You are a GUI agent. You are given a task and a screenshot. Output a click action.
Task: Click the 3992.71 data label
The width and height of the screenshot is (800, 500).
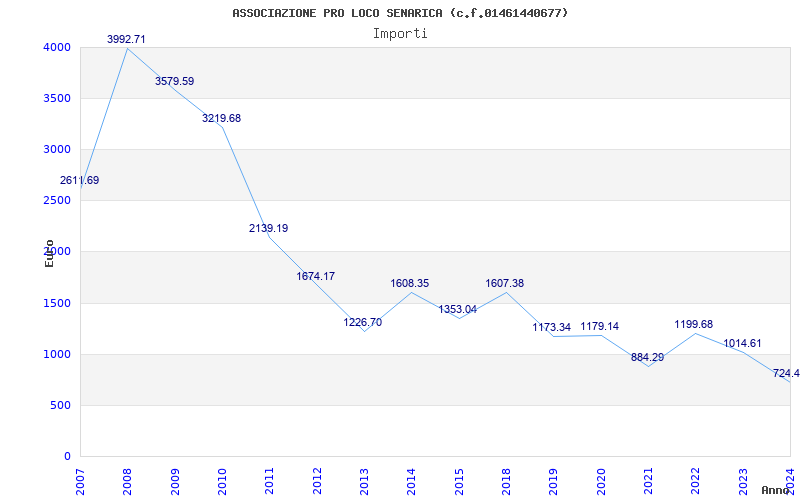126,39
